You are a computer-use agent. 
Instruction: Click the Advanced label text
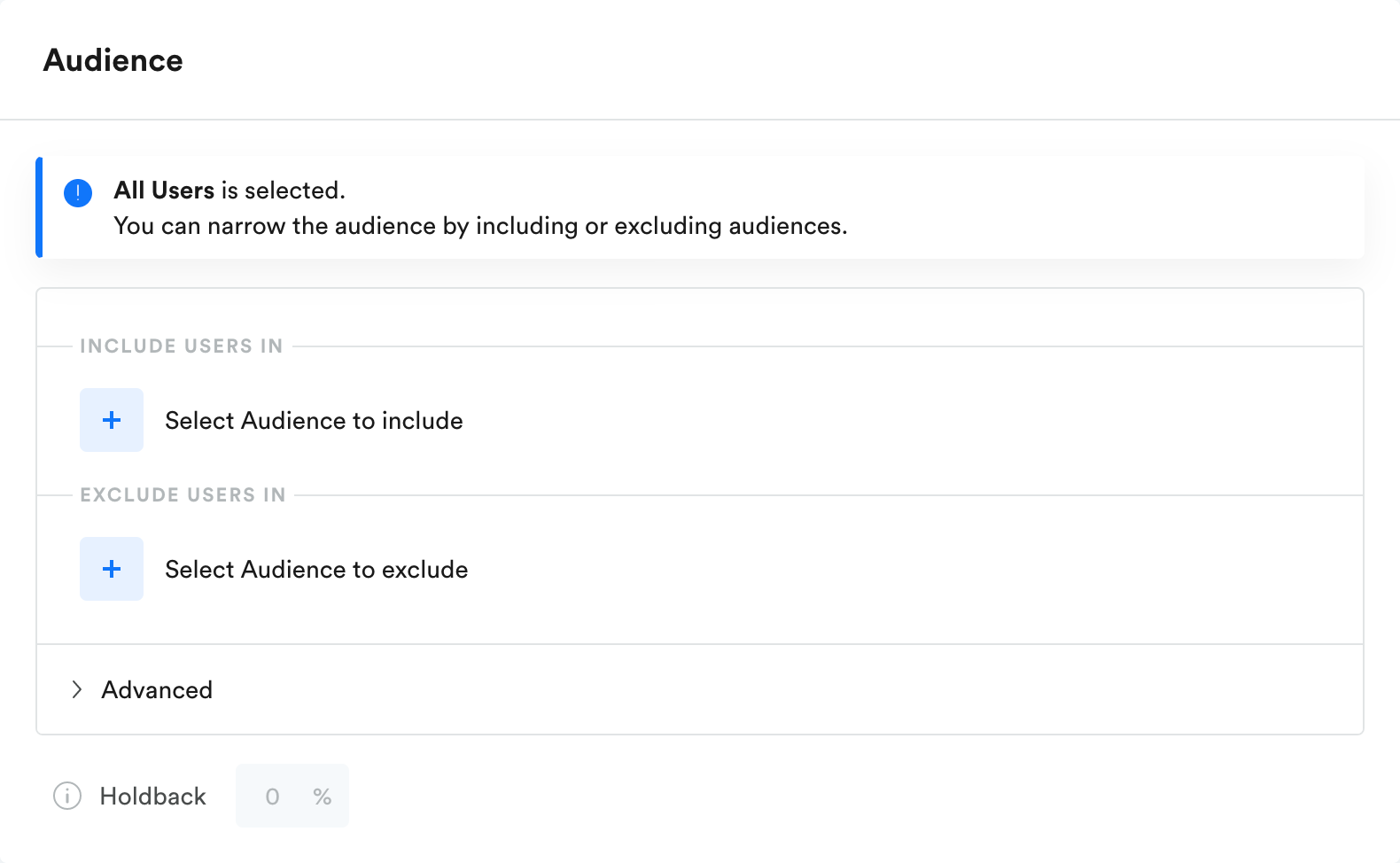click(x=157, y=689)
